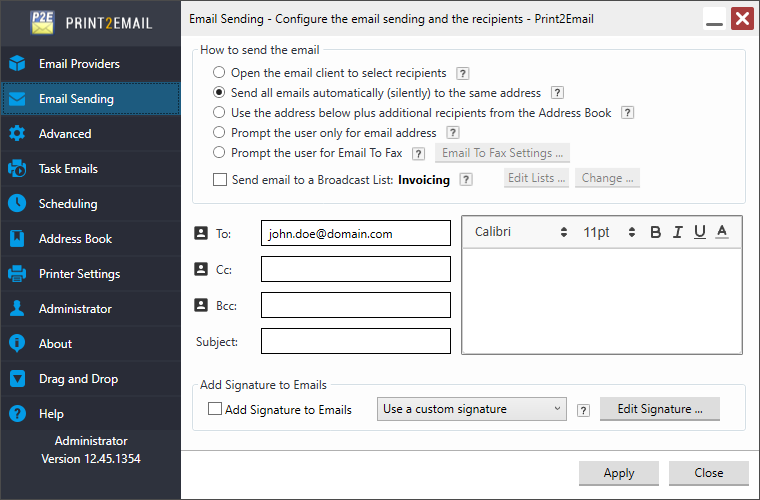
Task: Toggle italic formatting in the message editor
Action: (x=678, y=232)
